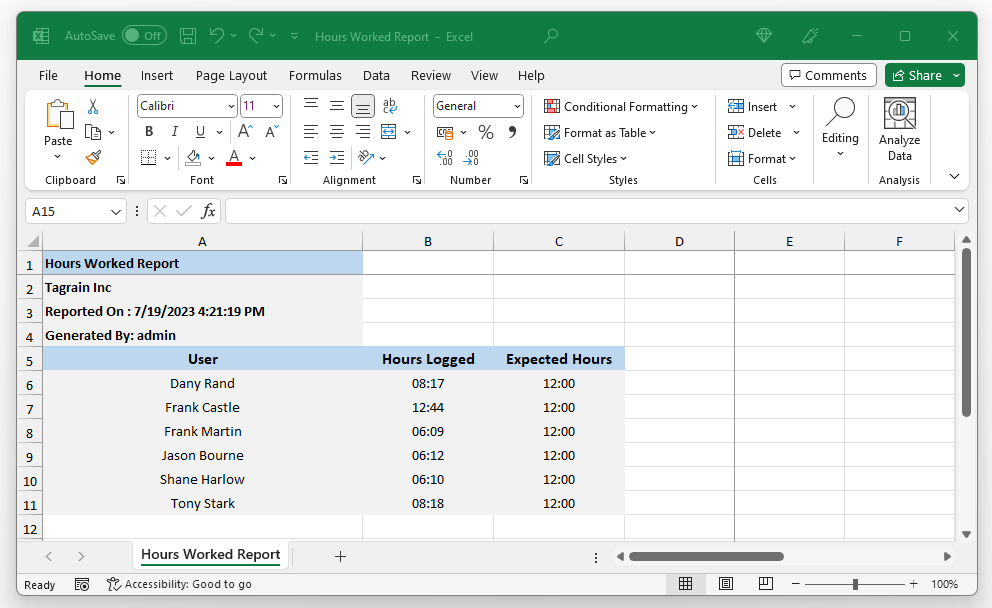Open the Formulas ribbon tab

315,75
